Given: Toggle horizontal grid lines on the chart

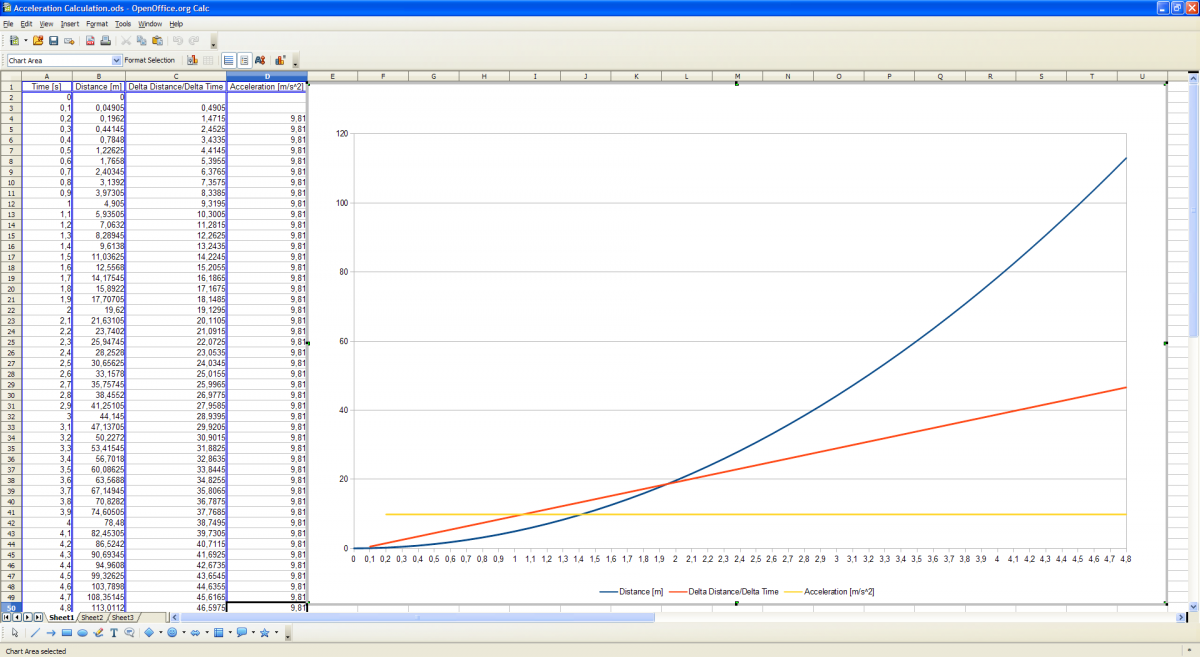Looking at the screenshot, I should coord(228,60).
